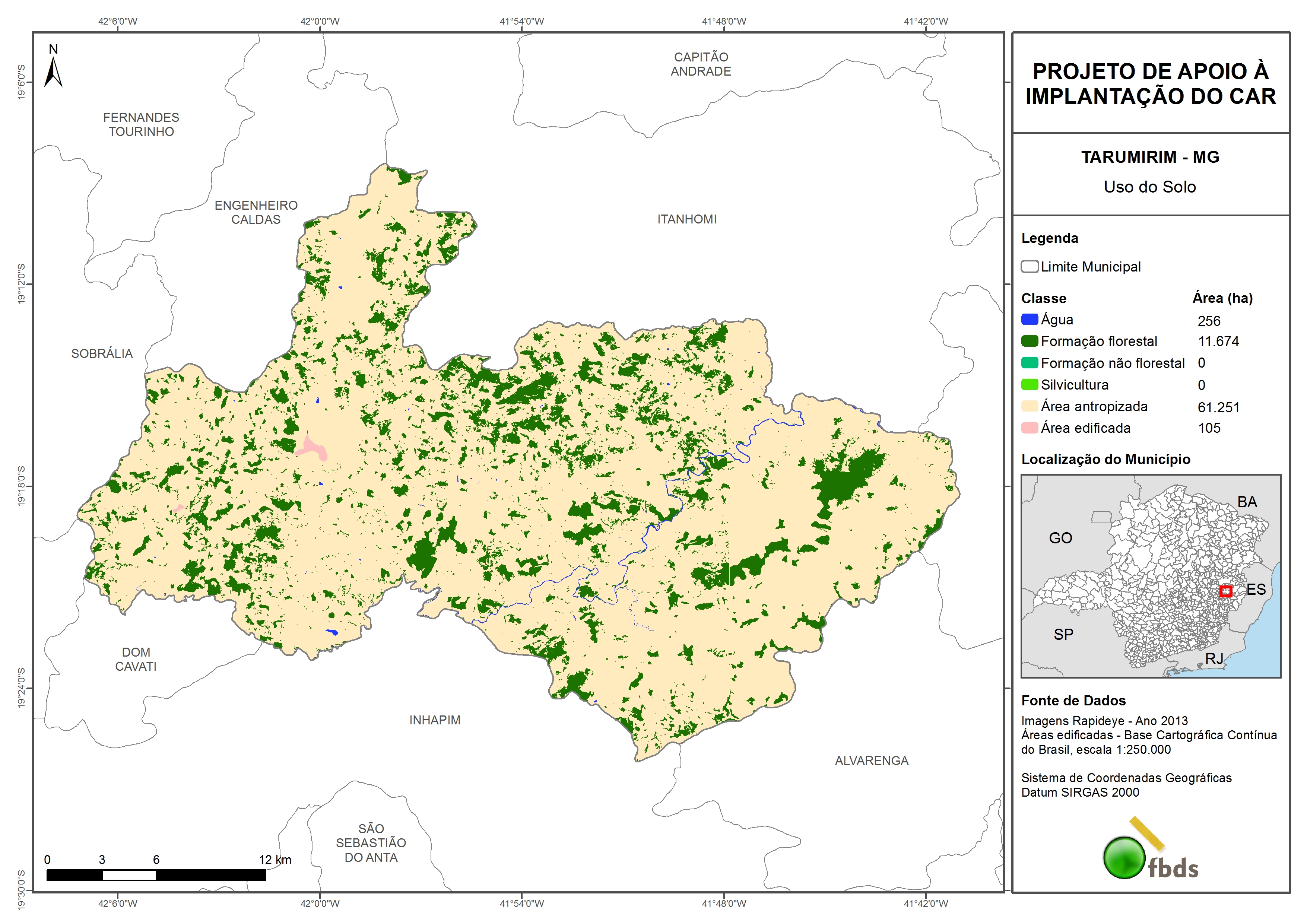Click the dark green Formação florestal swatch
This screenshot has height=924, width=1307.
tap(1029, 341)
